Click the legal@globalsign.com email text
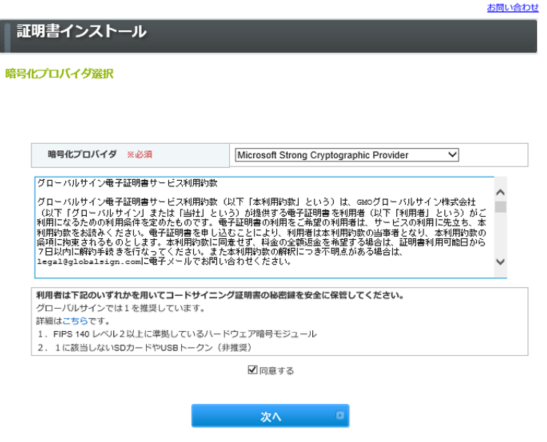This screenshot has height=442, width=547. pos(89,262)
